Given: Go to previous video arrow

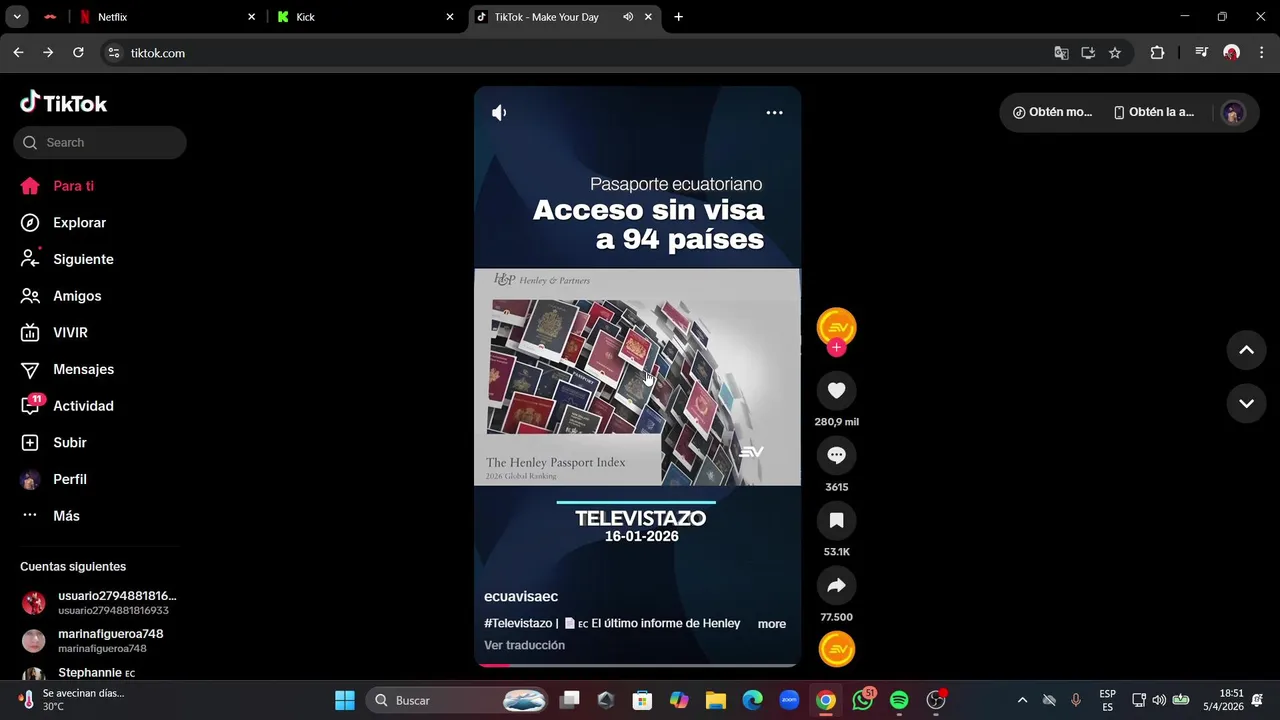Looking at the screenshot, I should [1246, 350].
